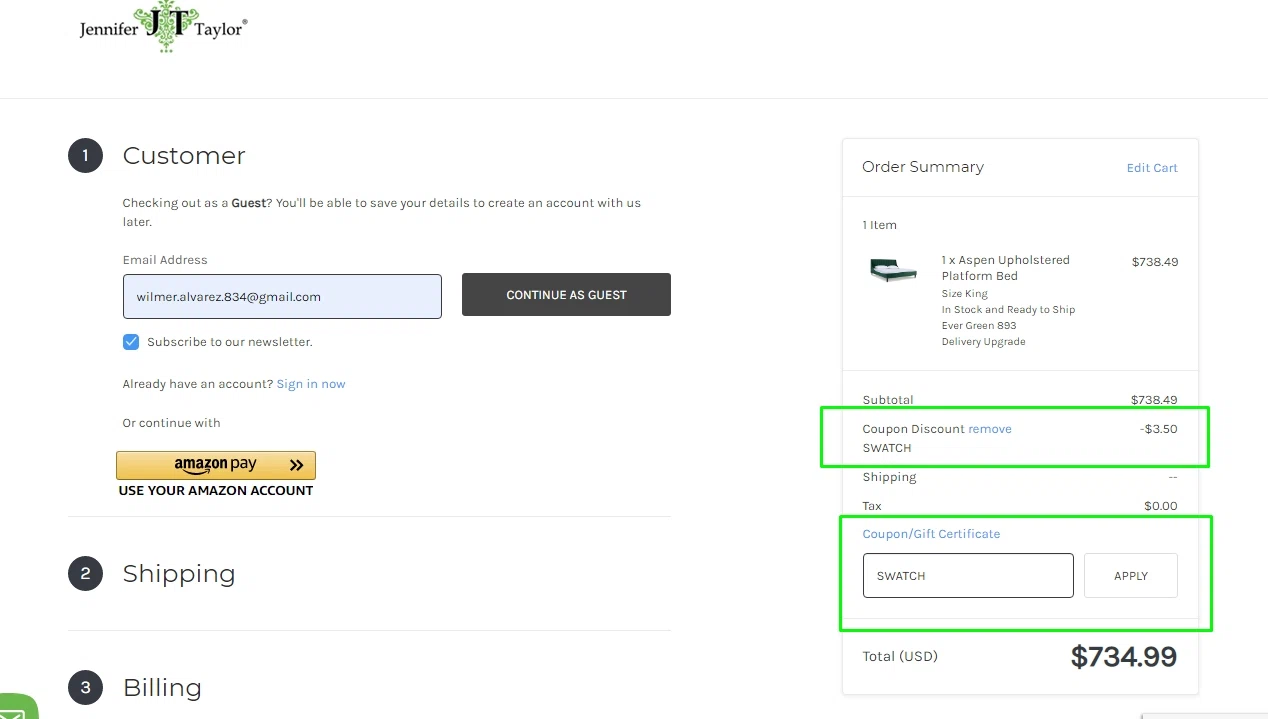Click the Total (USD) label
Screen dimensions: 1268x719
tap(900, 657)
